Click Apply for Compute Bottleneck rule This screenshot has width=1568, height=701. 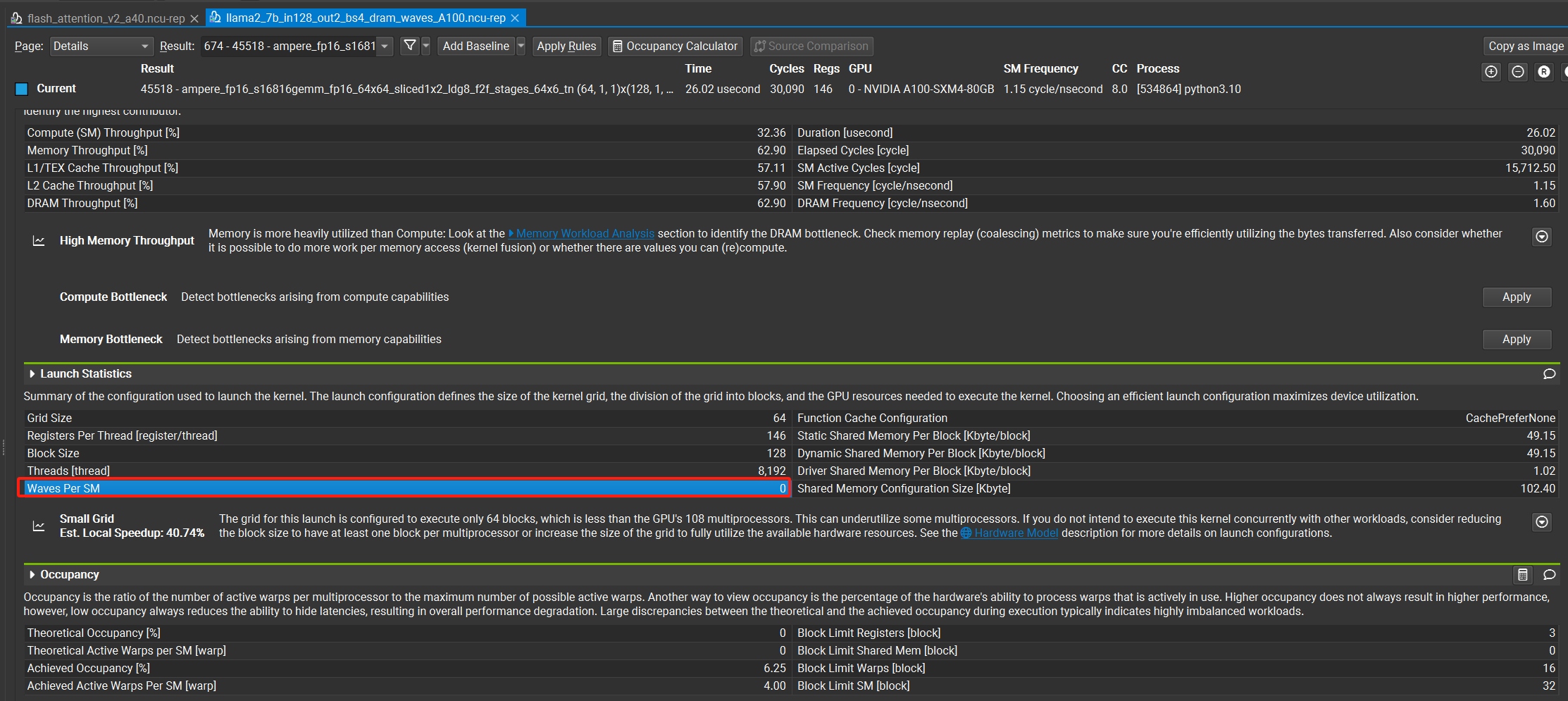coord(1516,297)
